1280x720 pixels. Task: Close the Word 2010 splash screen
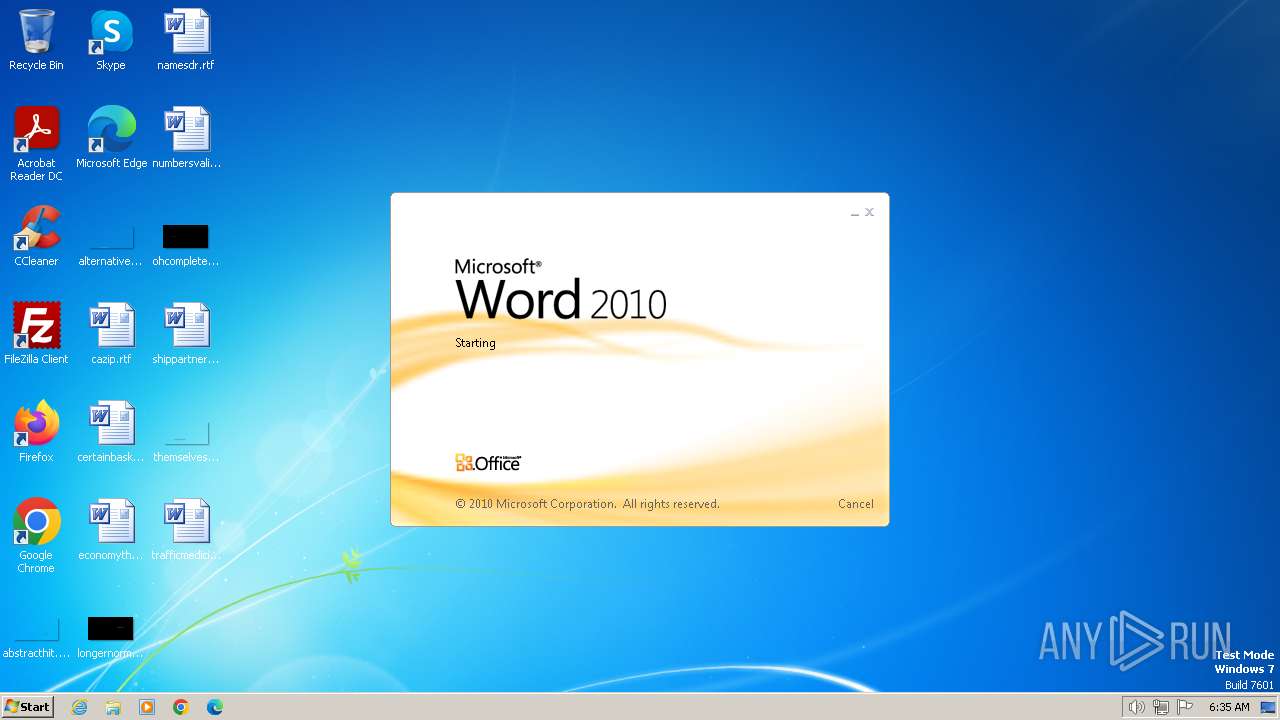pyautogui.click(x=870, y=212)
